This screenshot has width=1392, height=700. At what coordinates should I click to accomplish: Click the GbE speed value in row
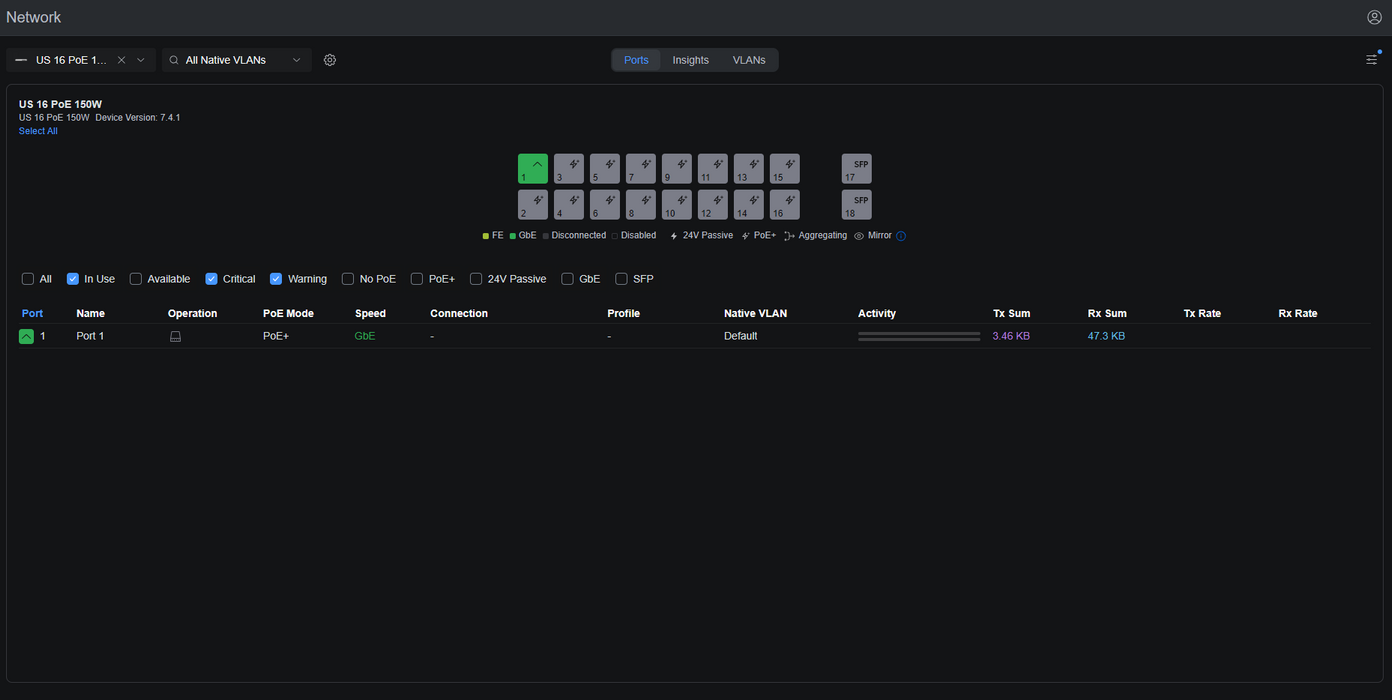tap(365, 336)
